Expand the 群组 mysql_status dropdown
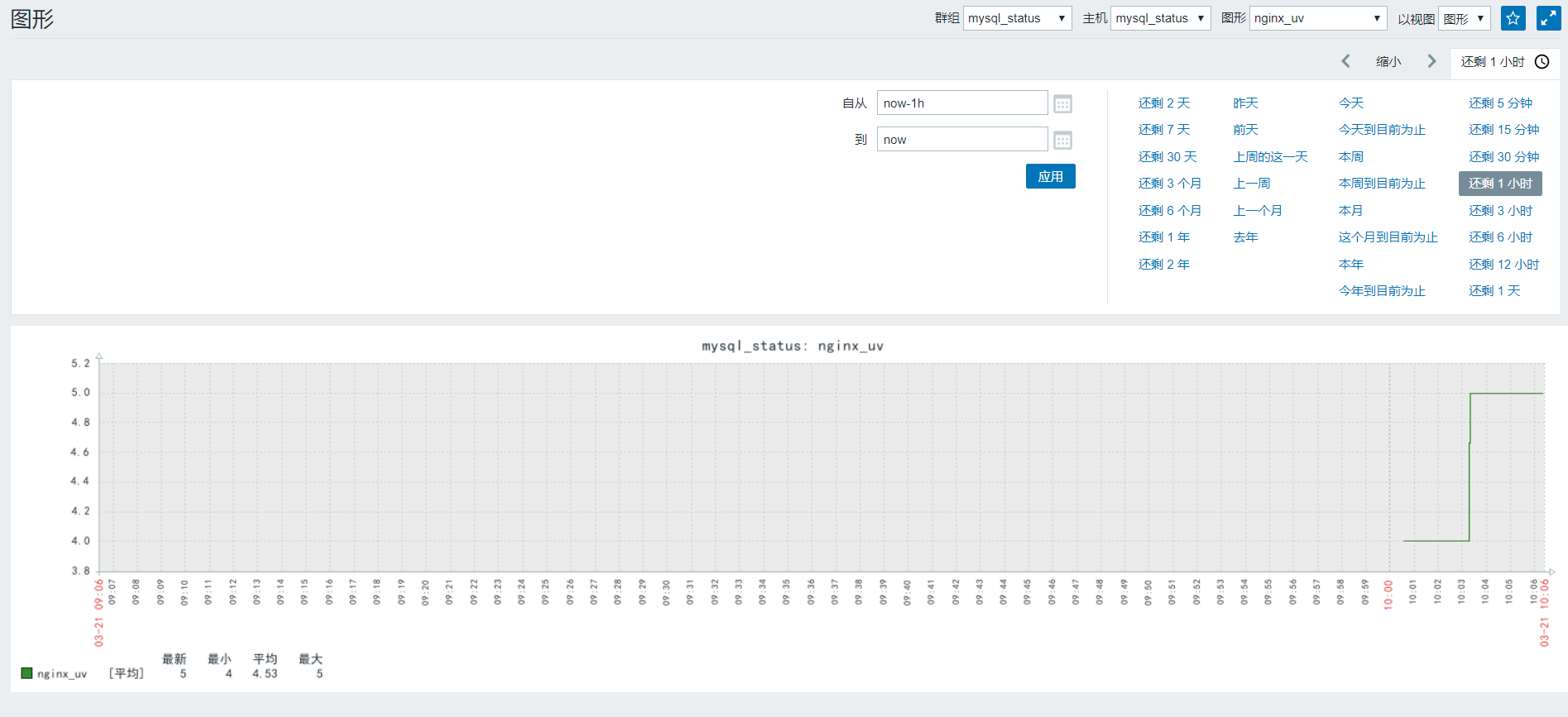The width and height of the screenshot is (1568, 717). (1018, 18)
